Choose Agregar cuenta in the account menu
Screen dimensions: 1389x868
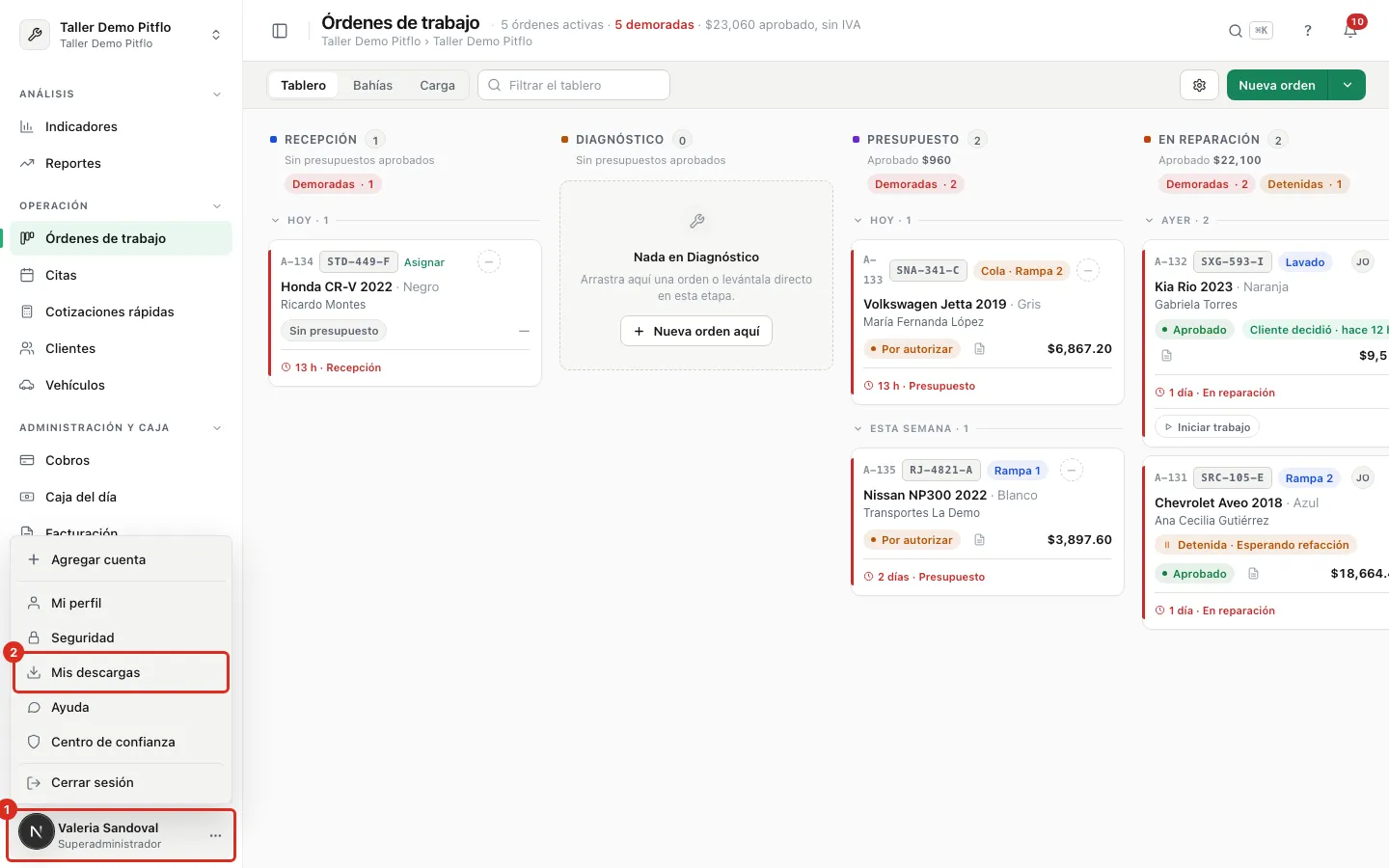point(121,559)
